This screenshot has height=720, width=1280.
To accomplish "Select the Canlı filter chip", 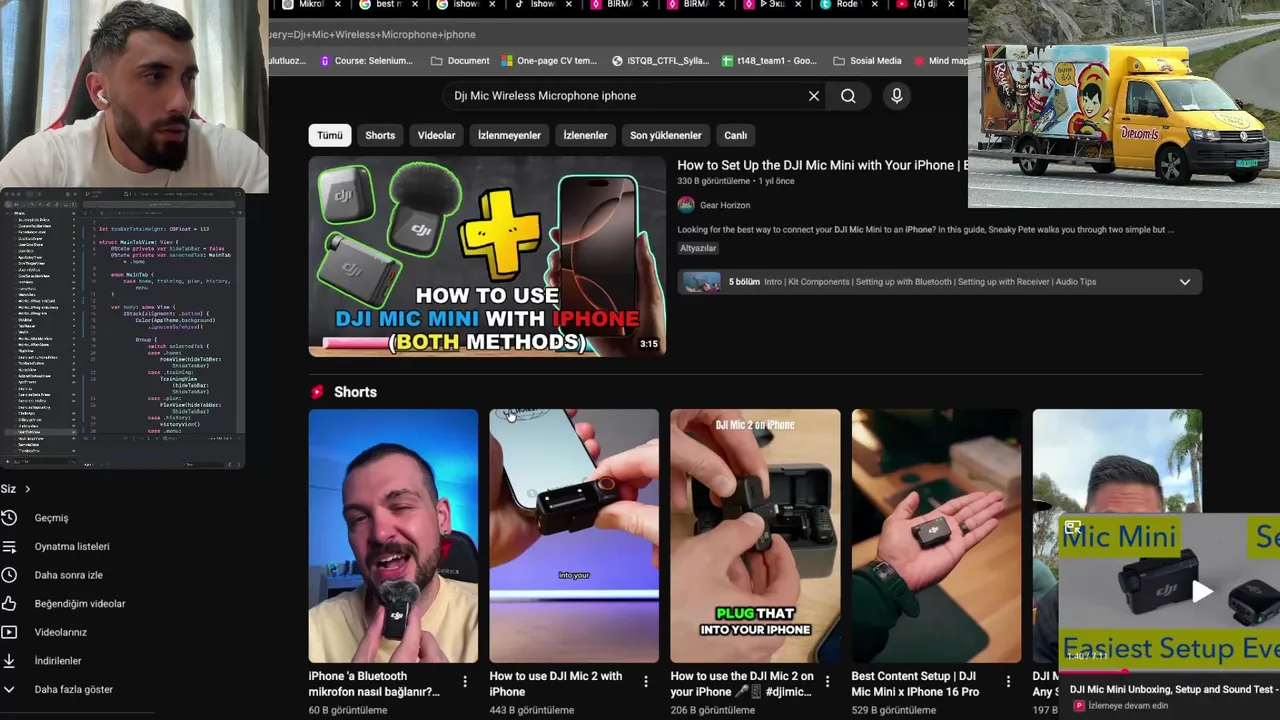I will 736,135.
